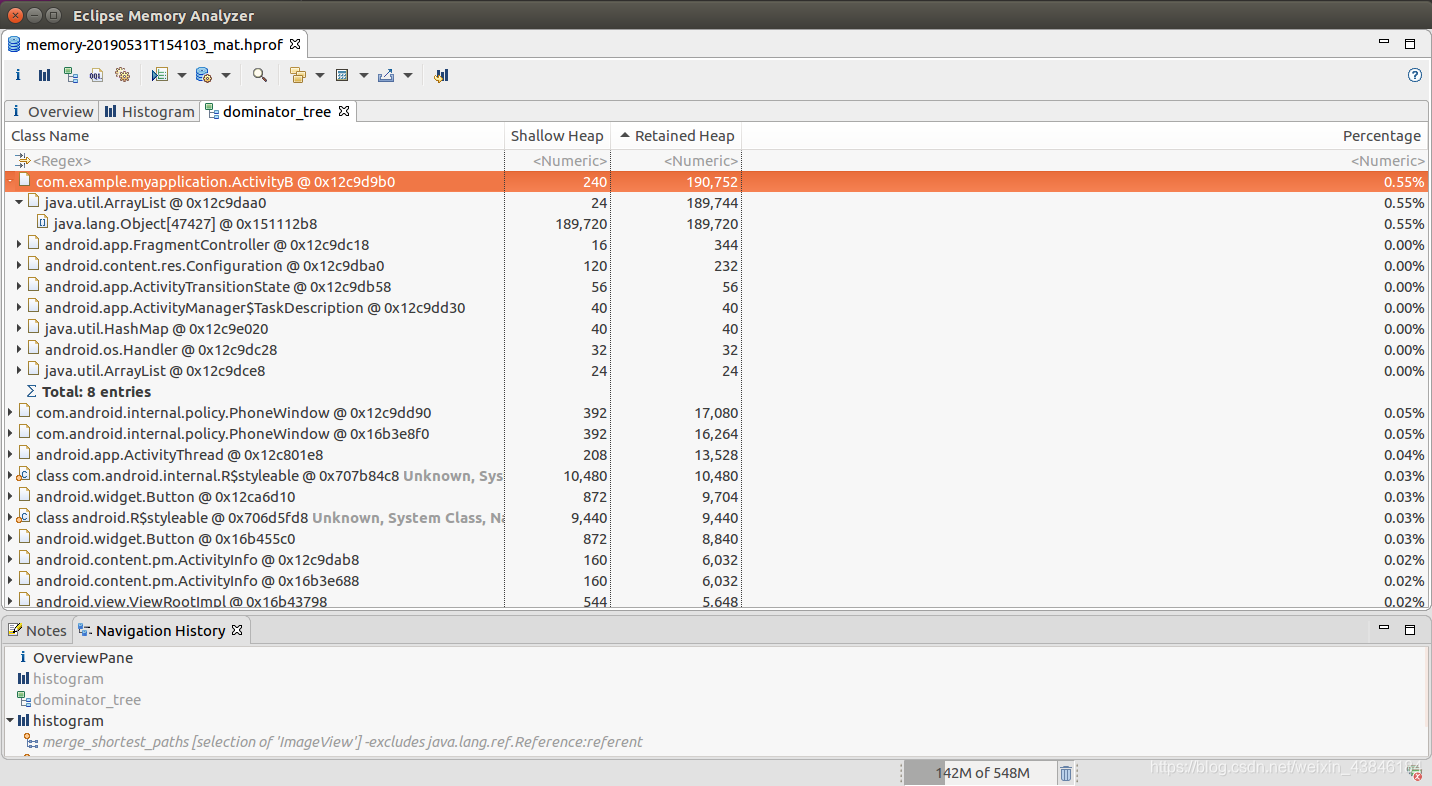Sort by the Retained Heap column header
The width and height of the screenshot is (1432, 786).
point(676,136)
